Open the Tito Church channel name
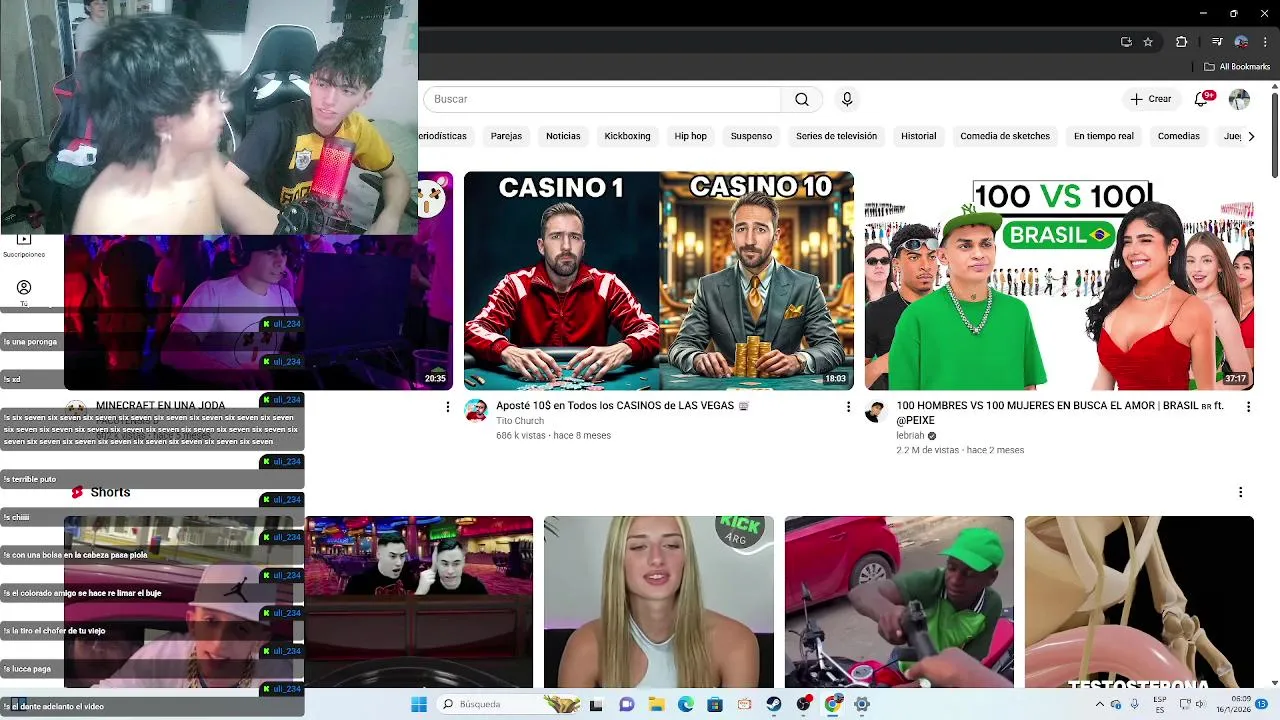This screenshot has width=1280, height=720. click(x=520, y=421)
